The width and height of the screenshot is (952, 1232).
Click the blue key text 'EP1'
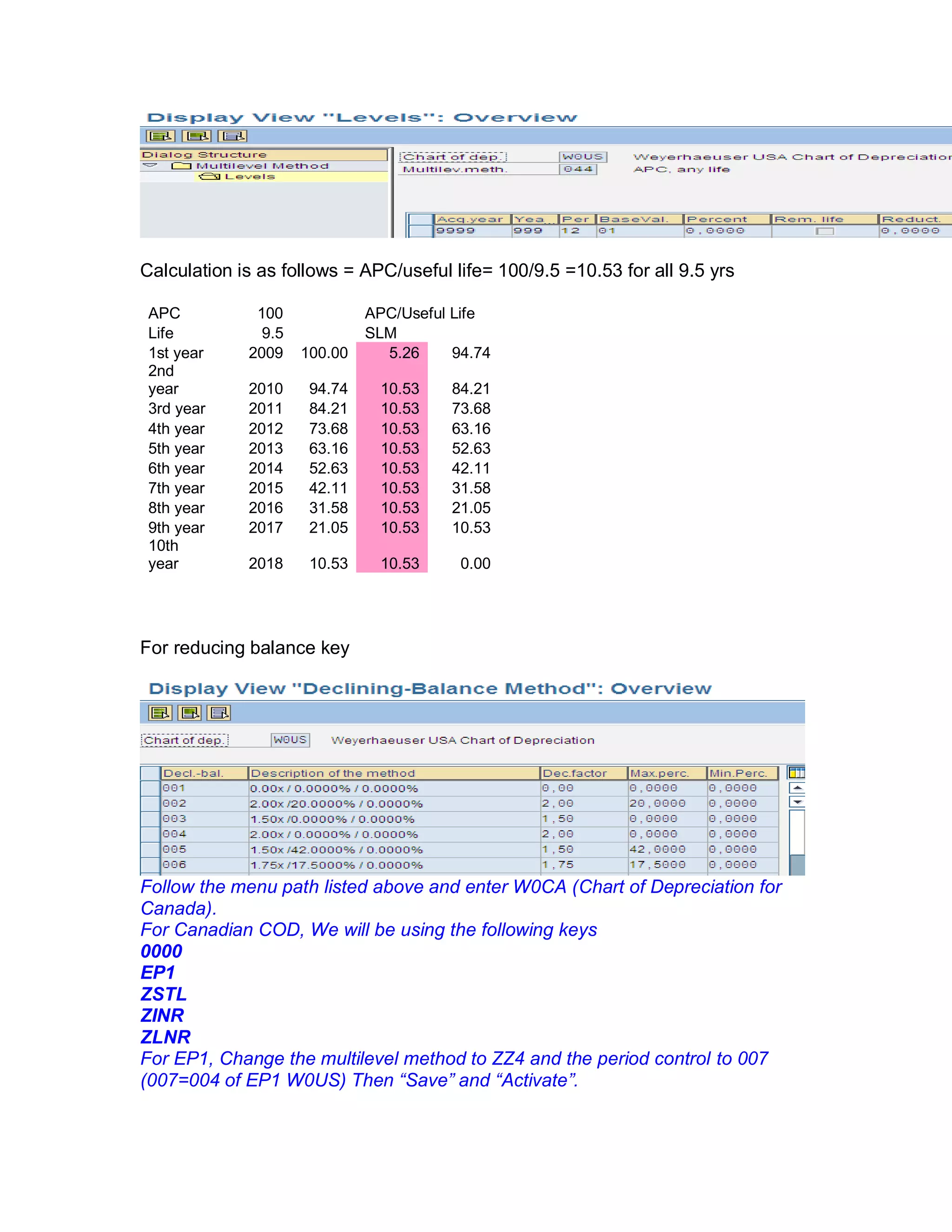click(x=158, y=973)
